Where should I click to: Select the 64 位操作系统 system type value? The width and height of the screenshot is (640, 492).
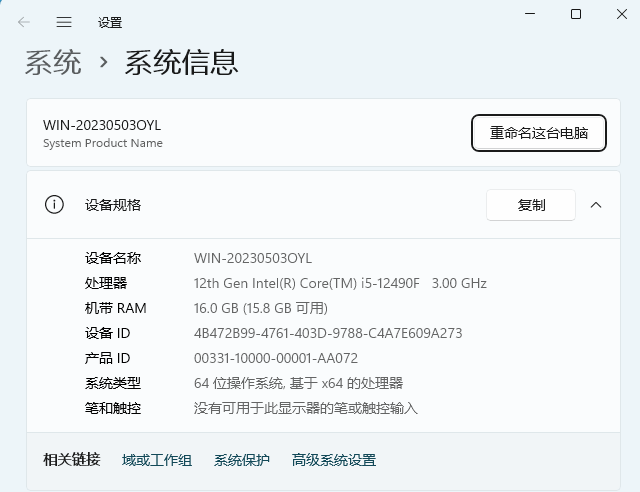click(298, 383)
